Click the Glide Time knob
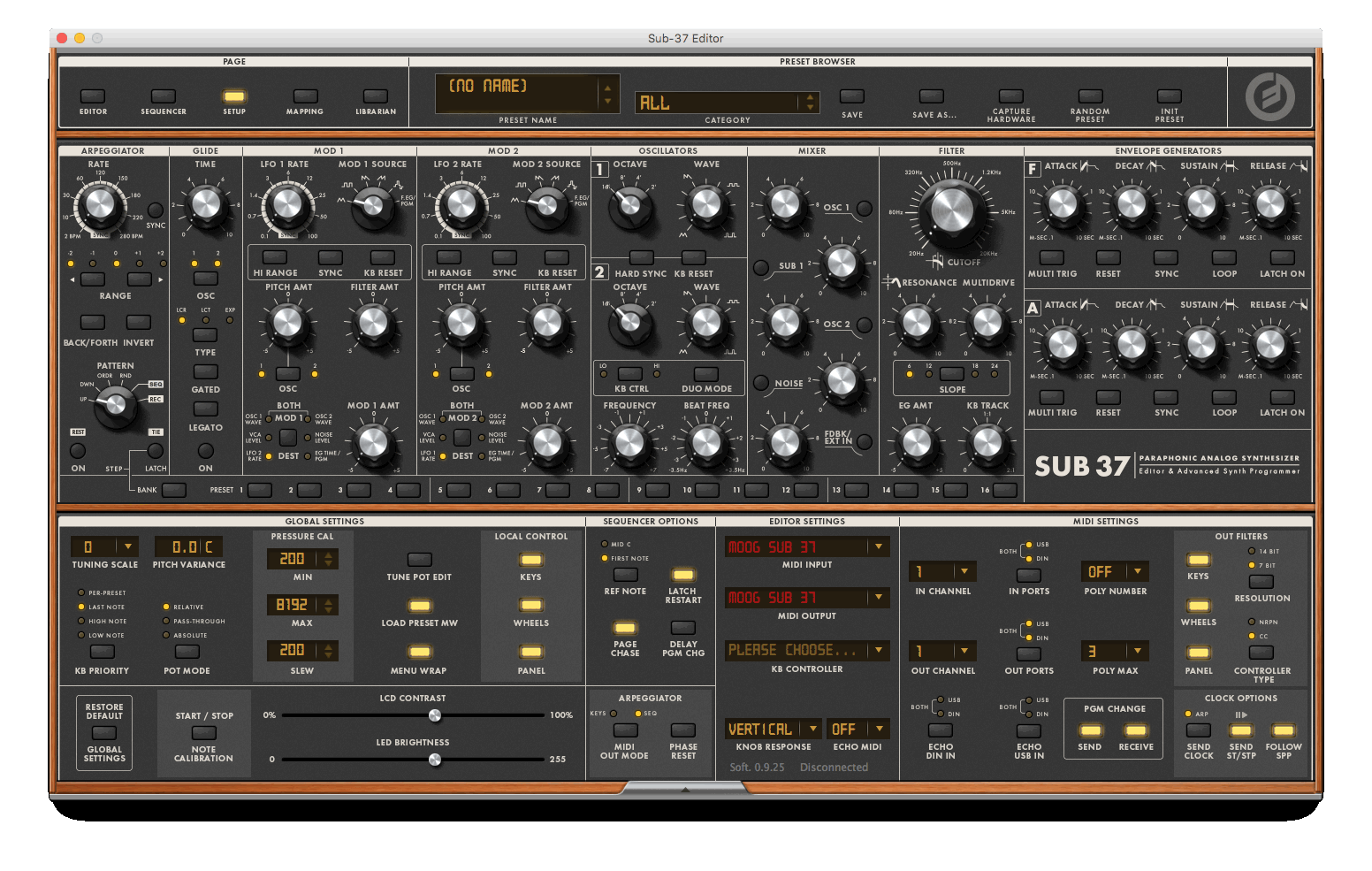 pos(205,204)
